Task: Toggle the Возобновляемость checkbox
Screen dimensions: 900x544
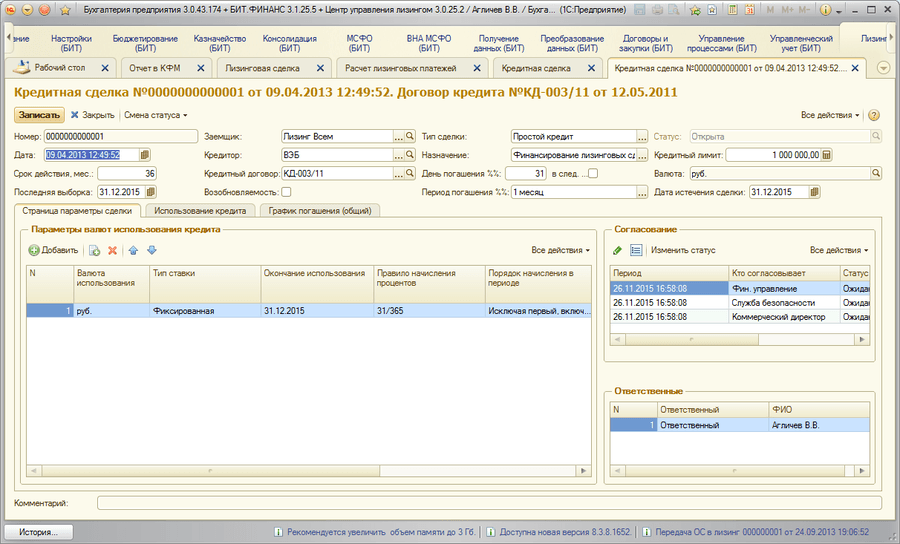Action: 286,192
